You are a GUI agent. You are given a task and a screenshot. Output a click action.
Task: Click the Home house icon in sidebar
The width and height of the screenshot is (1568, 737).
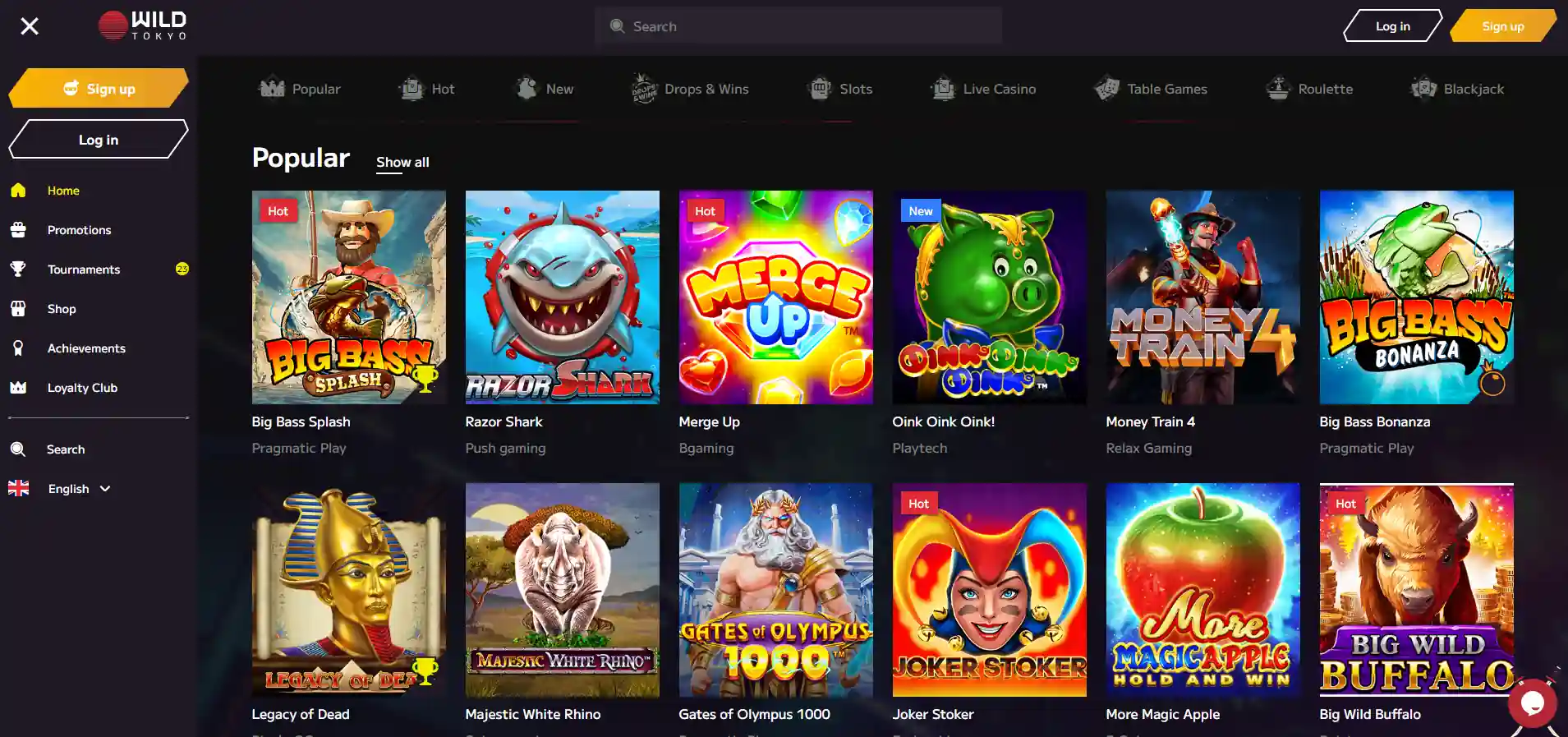pos(18,191)
